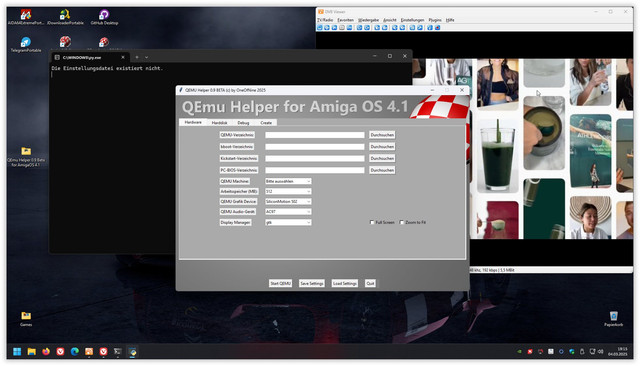Click the PC-BIOS-Verzeichnis path input field
This screenshot has width=640, height=366.
pyautogui.click(x=315, y=170)
